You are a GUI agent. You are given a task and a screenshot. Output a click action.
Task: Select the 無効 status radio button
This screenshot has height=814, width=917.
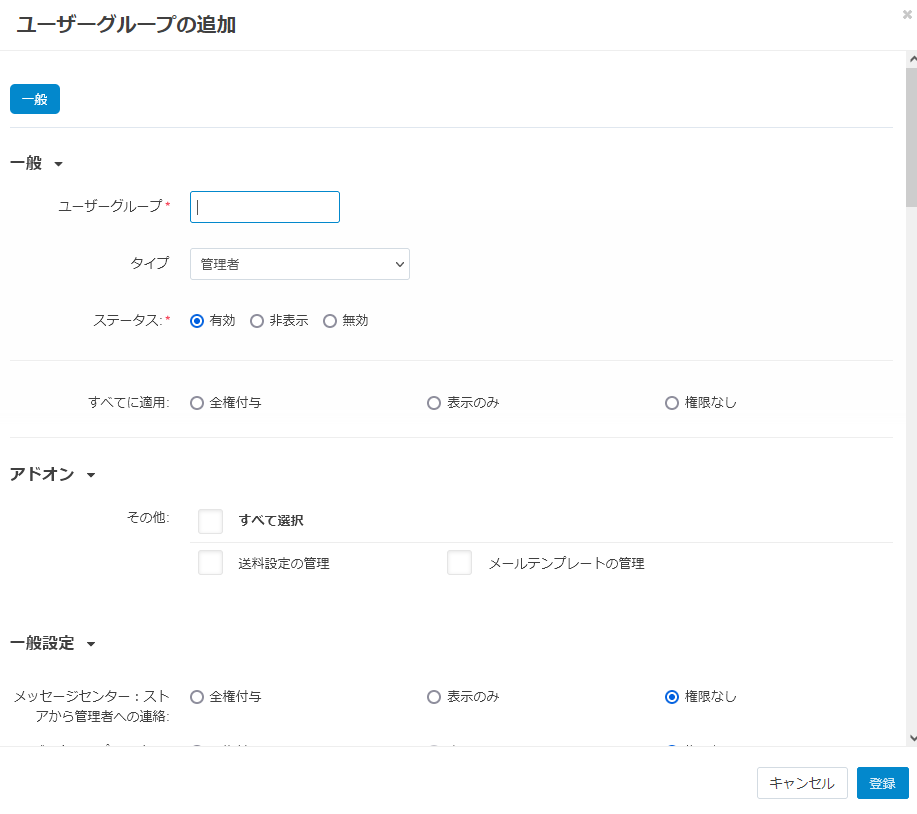(x=330, y=321)
